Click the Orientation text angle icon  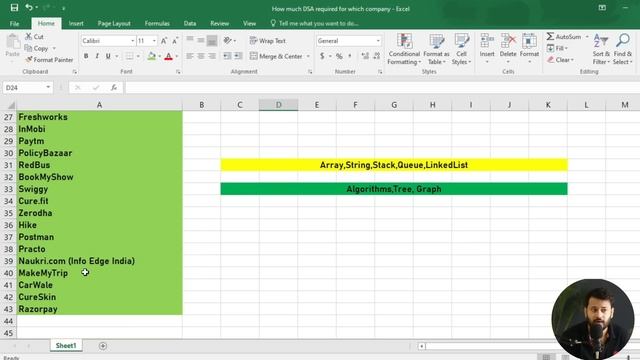(x=227, y=40)
